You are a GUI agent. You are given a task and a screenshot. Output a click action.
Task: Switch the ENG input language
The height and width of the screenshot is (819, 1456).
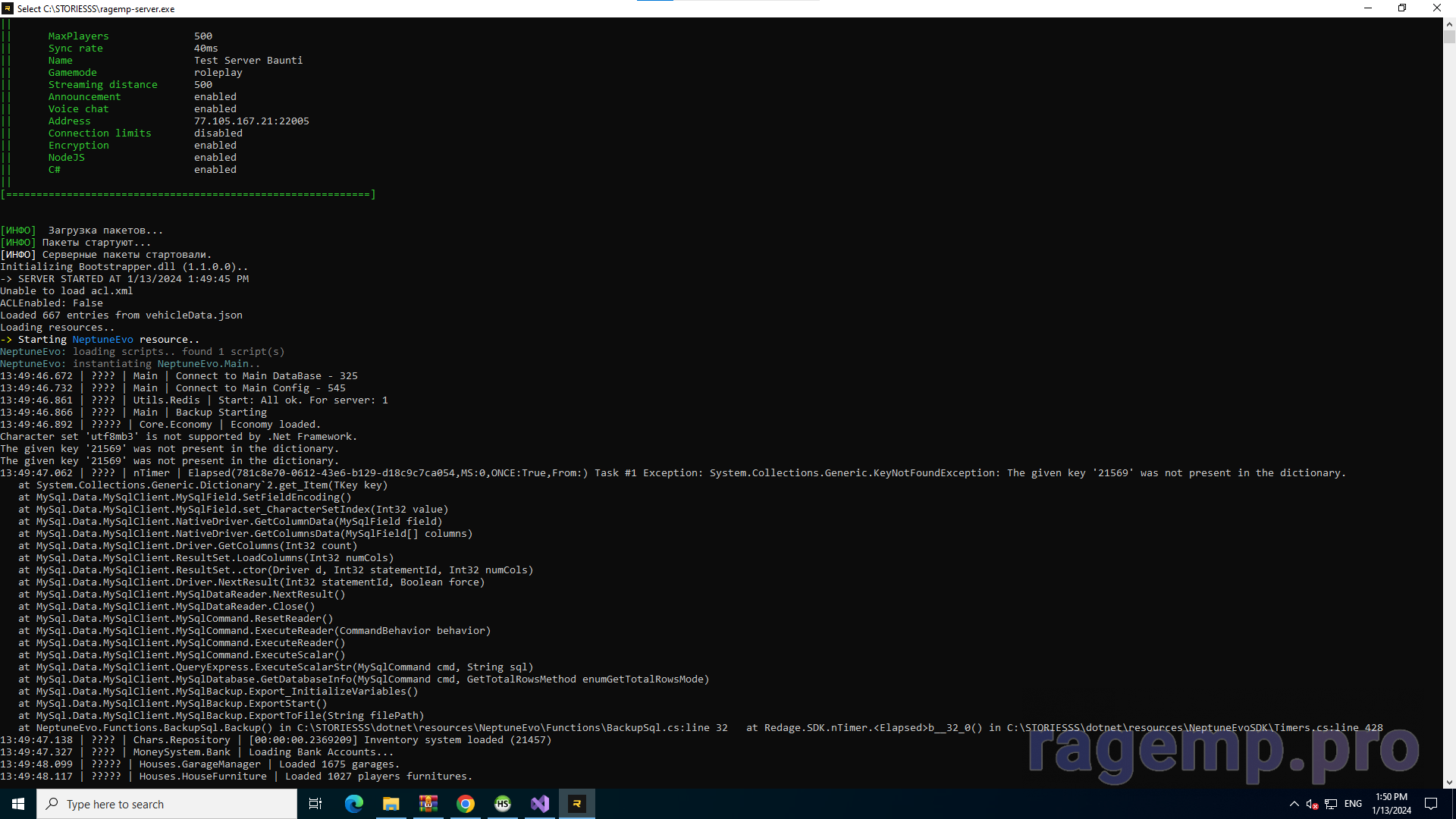(x=1354, y=804)
